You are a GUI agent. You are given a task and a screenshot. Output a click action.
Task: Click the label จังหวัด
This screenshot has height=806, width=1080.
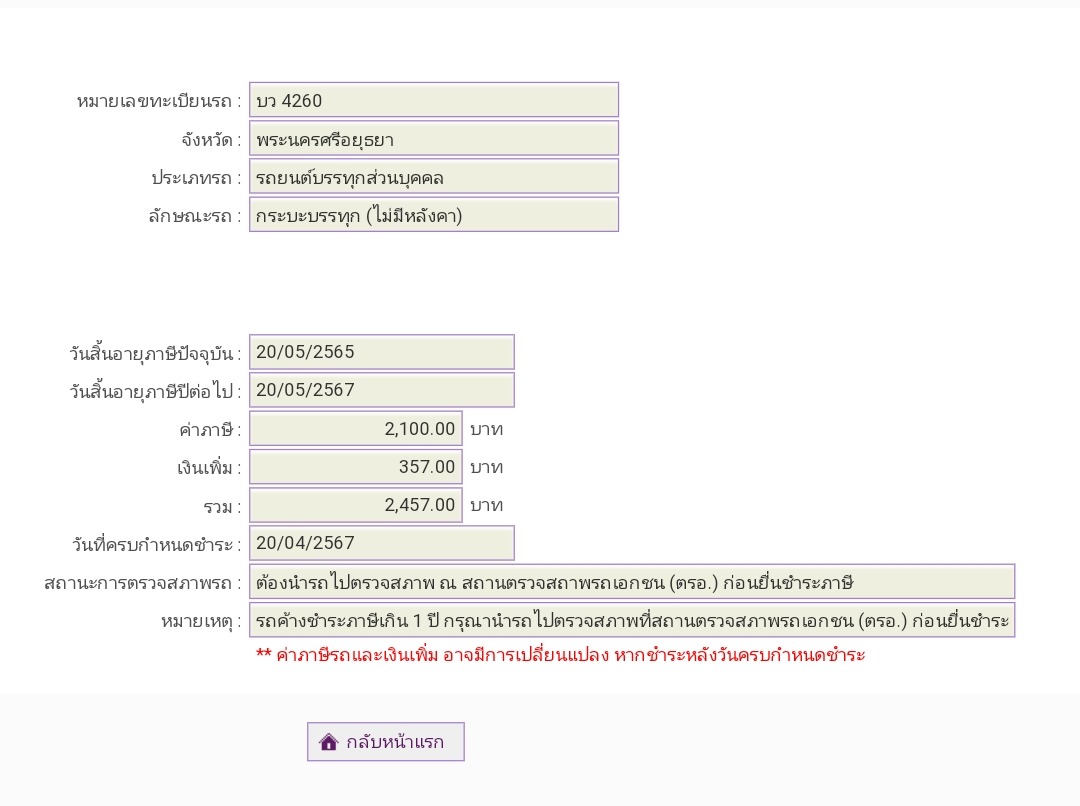pos(211,140)
